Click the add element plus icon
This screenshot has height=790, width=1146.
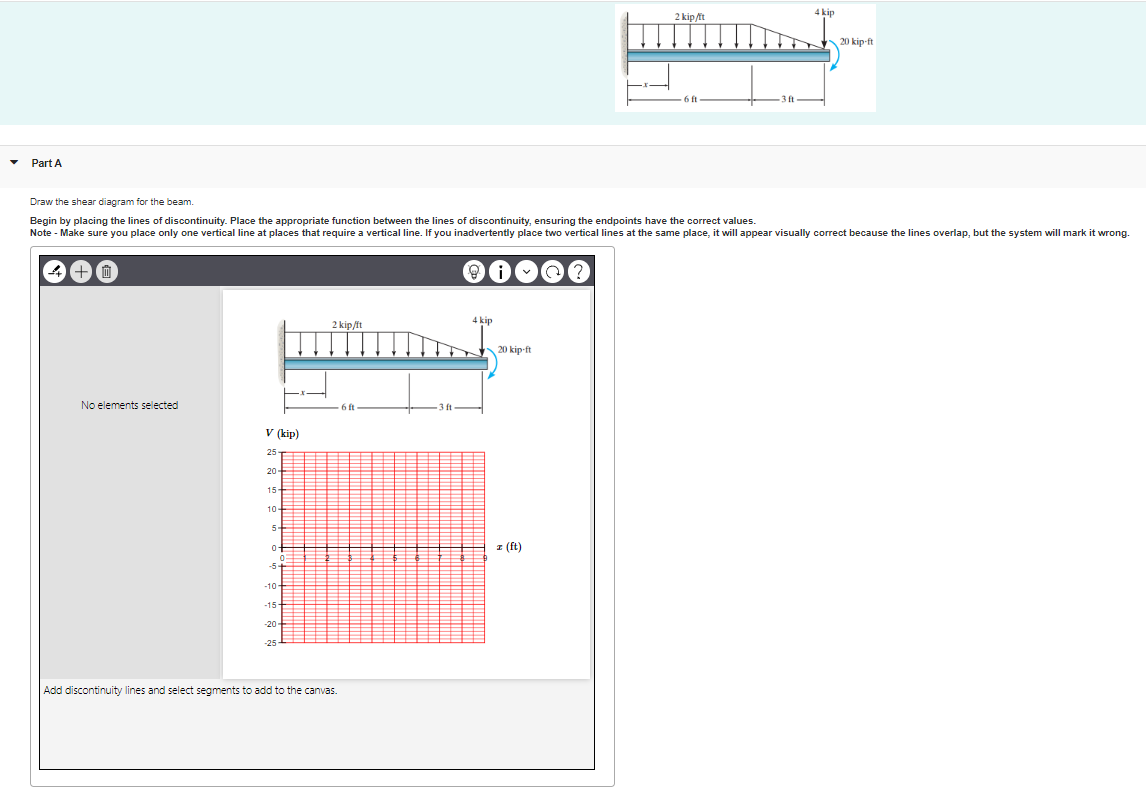click(80, 270)
